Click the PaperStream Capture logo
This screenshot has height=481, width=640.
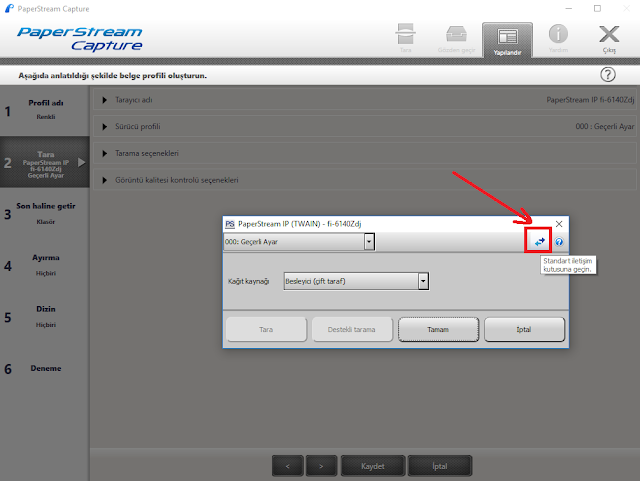(x=80, y=39)
